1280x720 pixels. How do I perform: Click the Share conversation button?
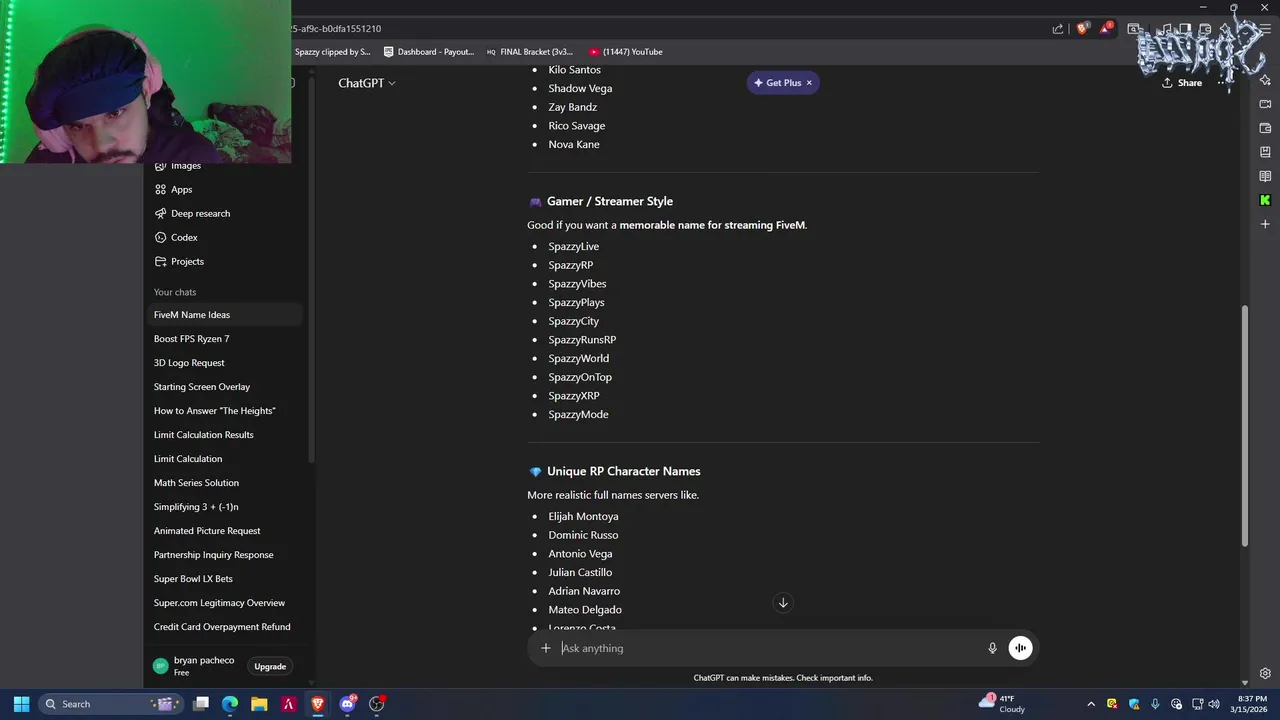pos(1182,83)
